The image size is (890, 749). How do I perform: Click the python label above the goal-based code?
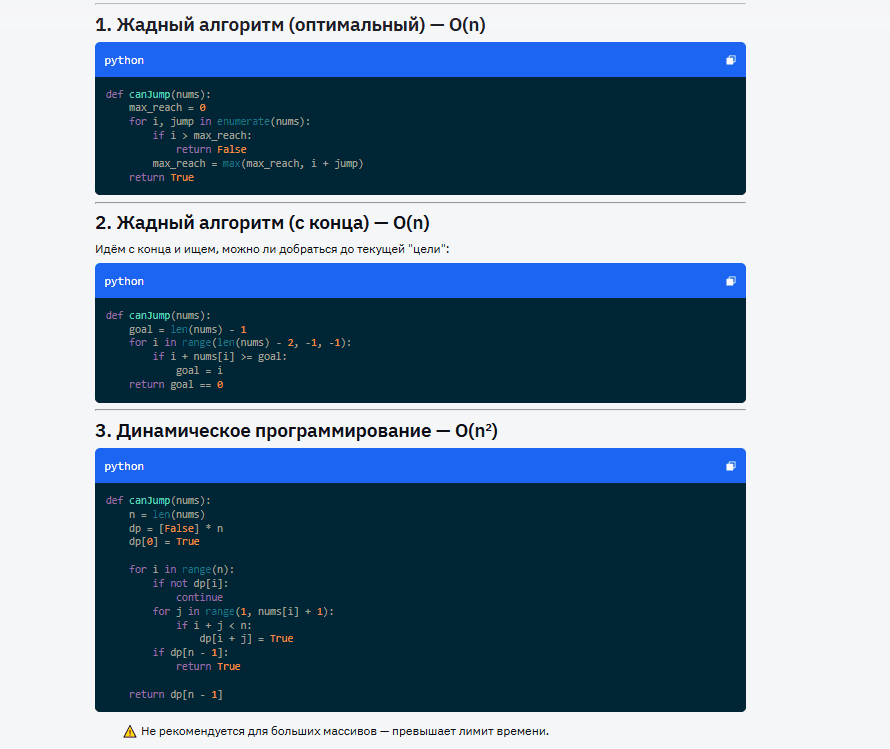(x=124, y=281)
